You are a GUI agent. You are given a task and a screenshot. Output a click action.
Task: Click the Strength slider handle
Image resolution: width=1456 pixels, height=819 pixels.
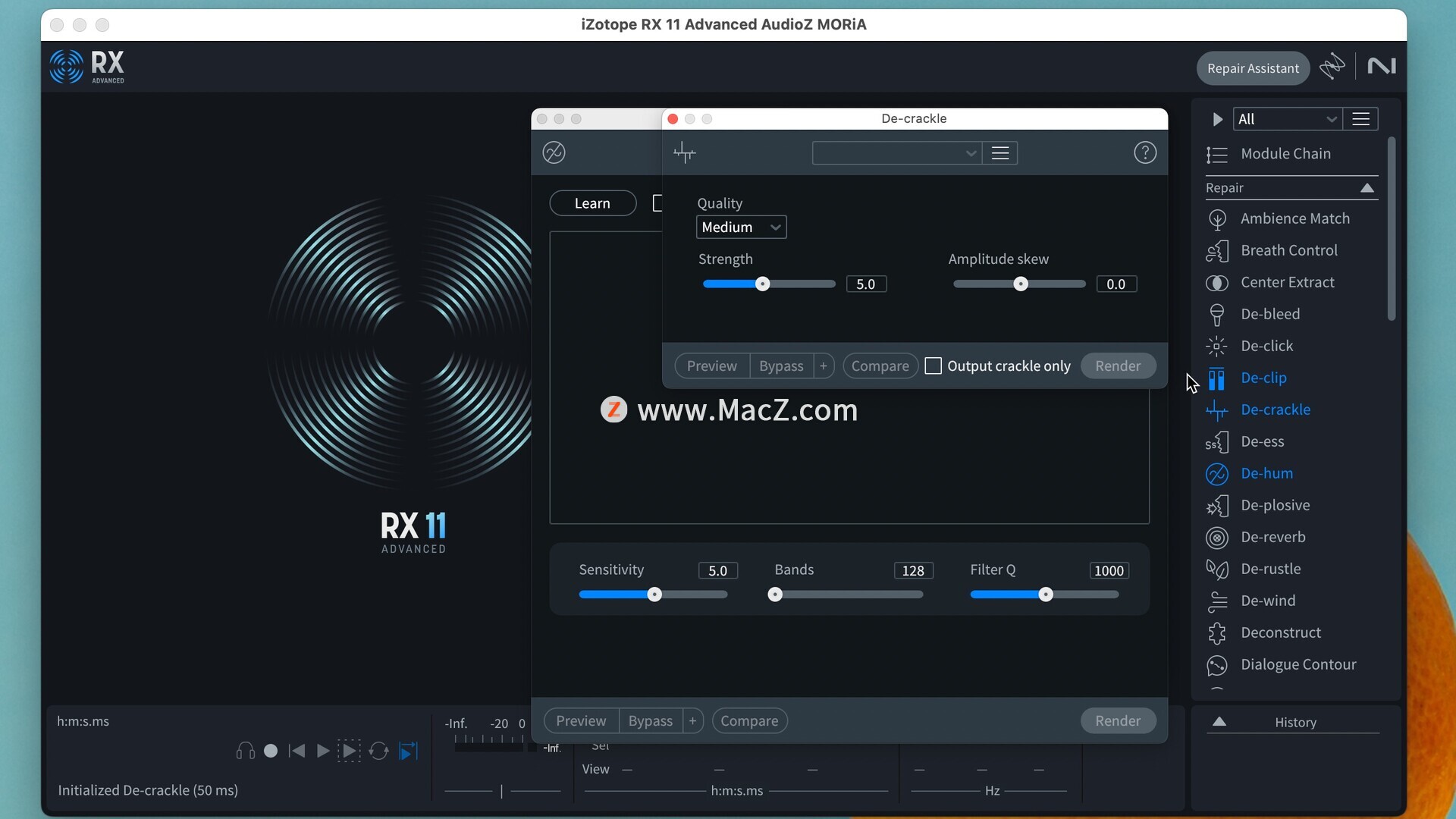pyautogui.click(x=763, y=284)
